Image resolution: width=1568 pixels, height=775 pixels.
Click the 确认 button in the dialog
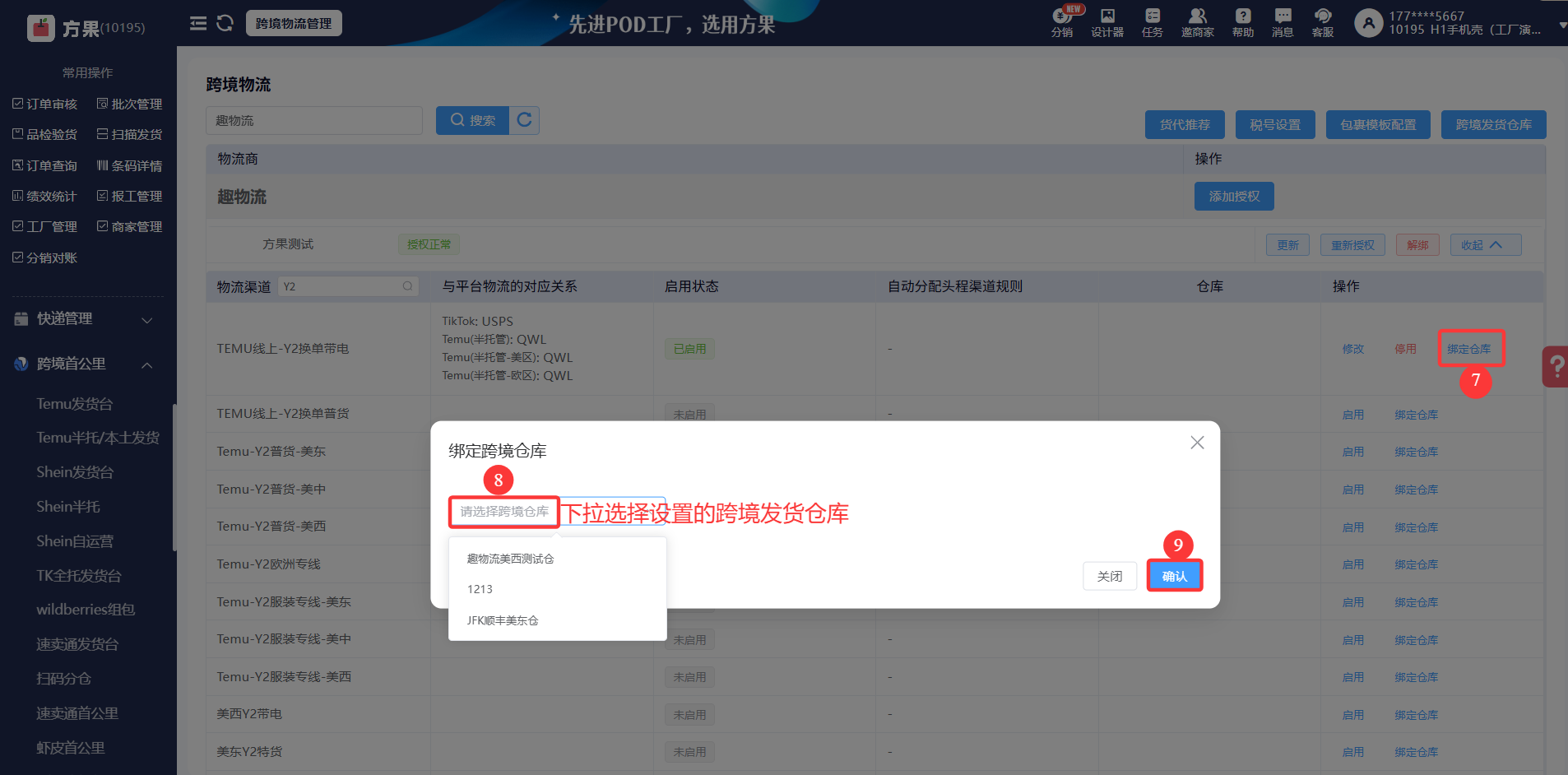[1175, 576]
